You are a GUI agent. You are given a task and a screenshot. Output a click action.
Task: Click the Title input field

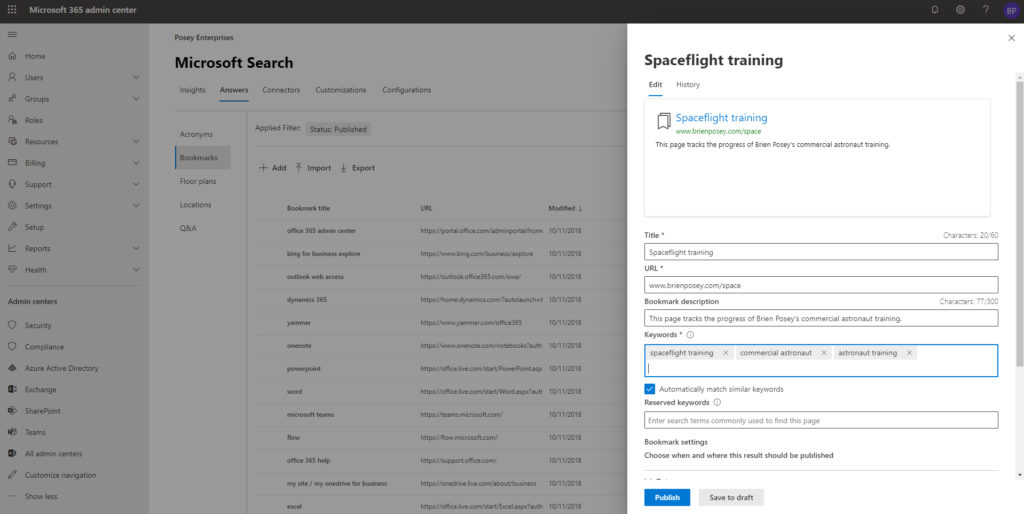click(x=821, y=252)
